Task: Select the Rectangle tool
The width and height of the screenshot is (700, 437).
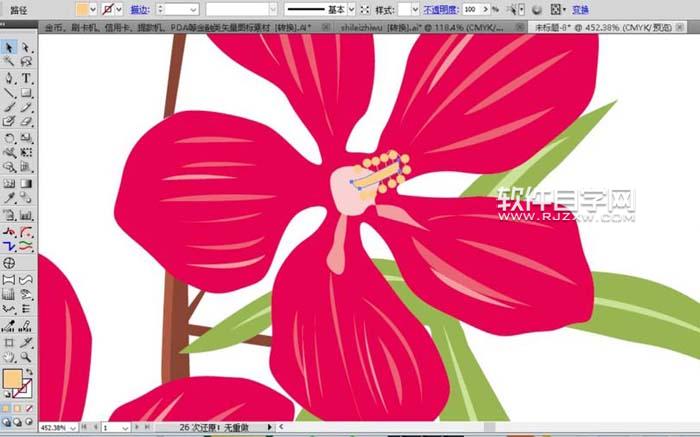Action: (26, 92)
